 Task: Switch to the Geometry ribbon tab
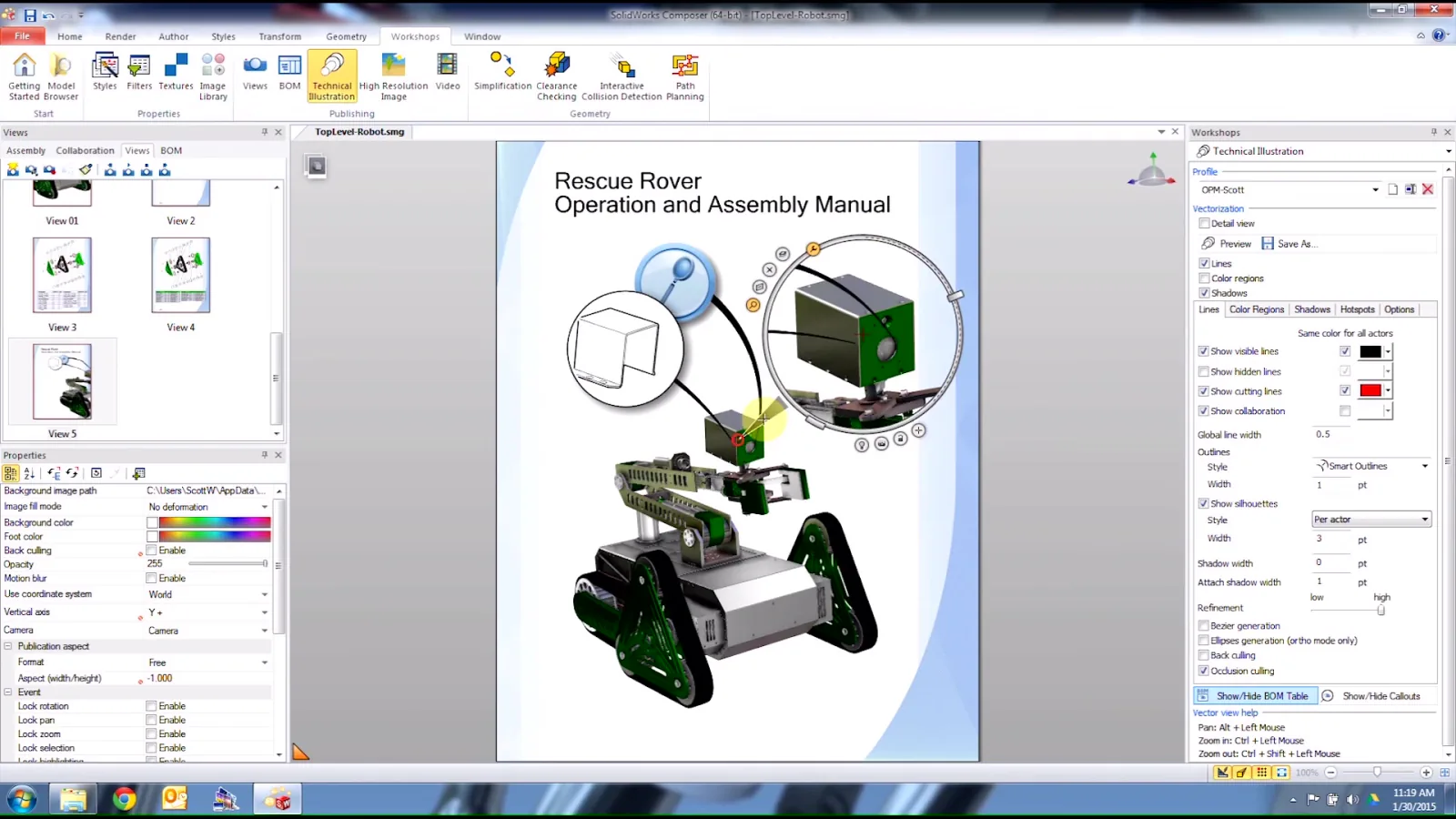347,36
